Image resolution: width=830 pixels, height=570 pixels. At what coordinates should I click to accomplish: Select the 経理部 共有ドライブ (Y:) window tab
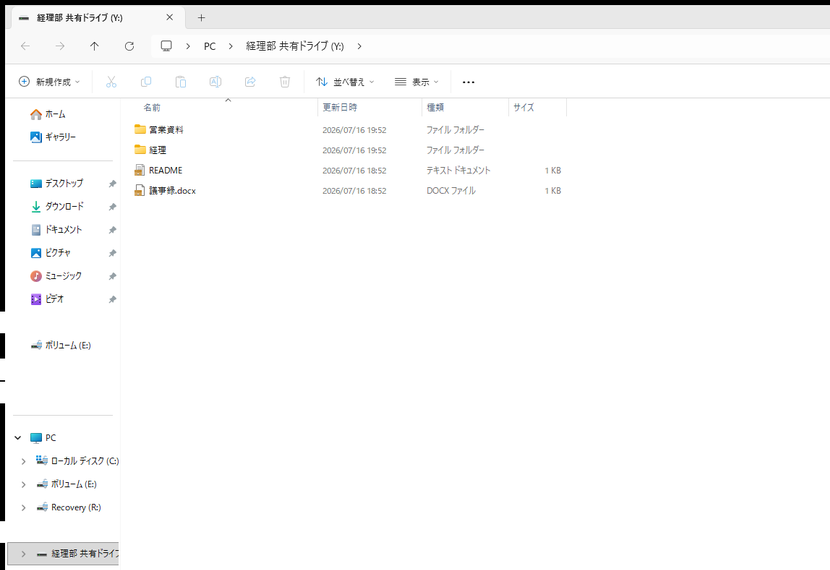(x=96, y=17)
